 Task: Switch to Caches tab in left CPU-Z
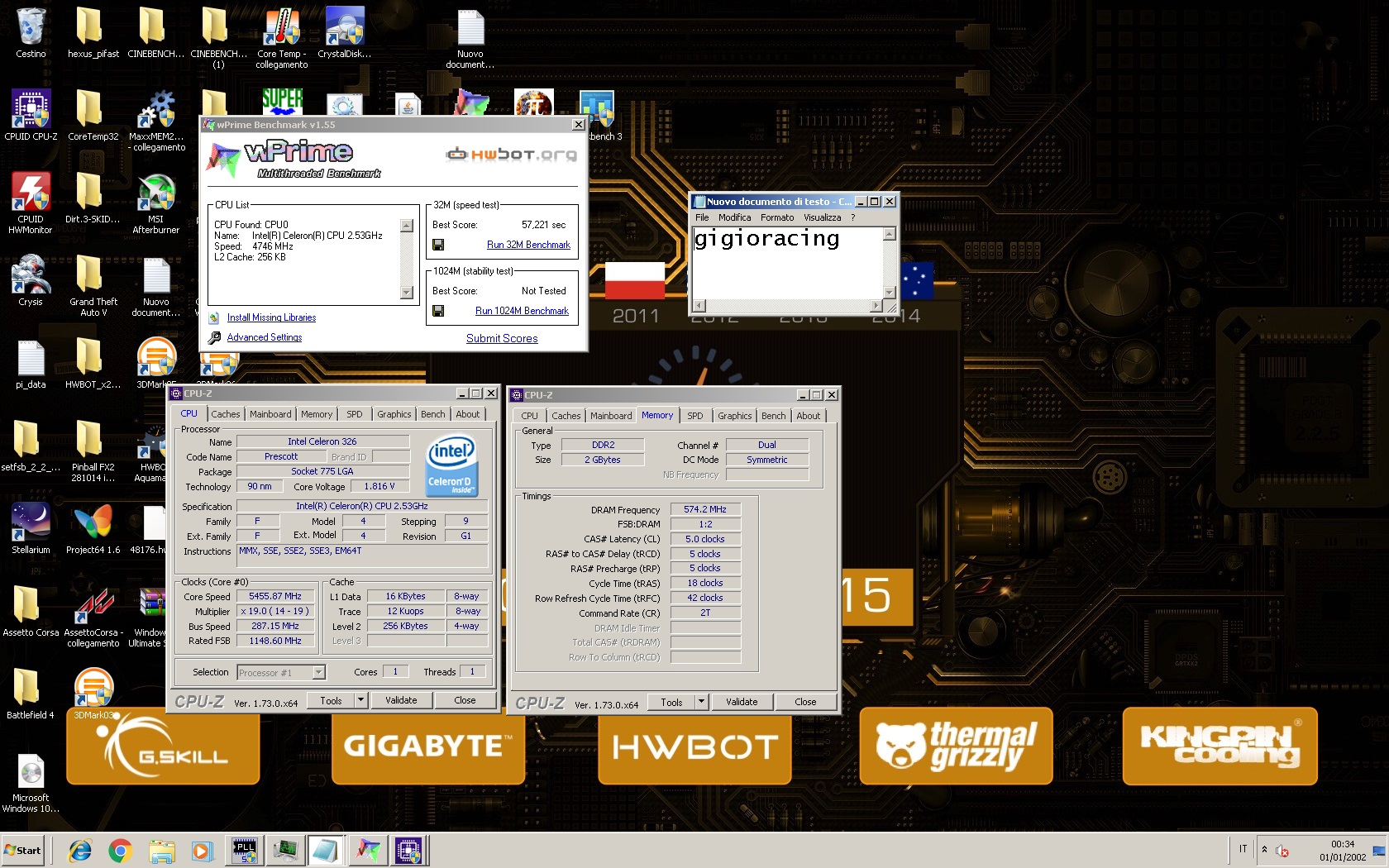[x=225, y=414]
